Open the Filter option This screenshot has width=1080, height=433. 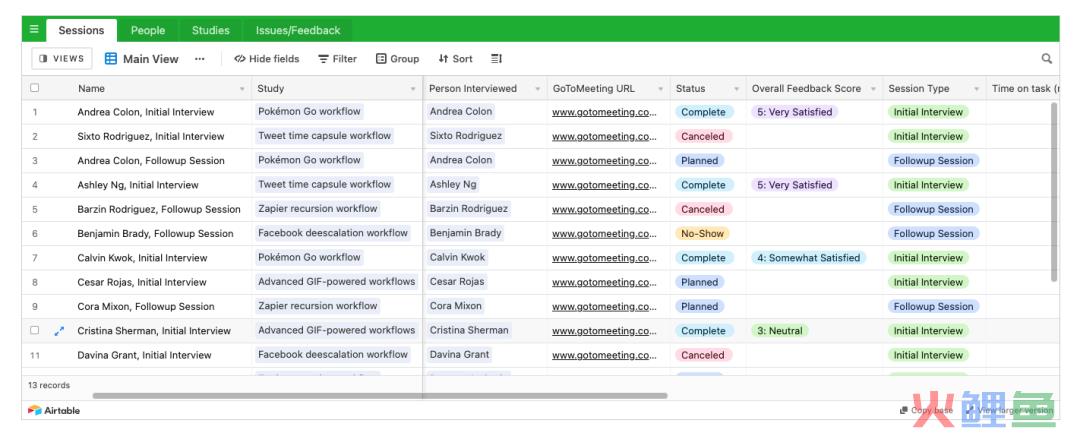click(338, 59)
